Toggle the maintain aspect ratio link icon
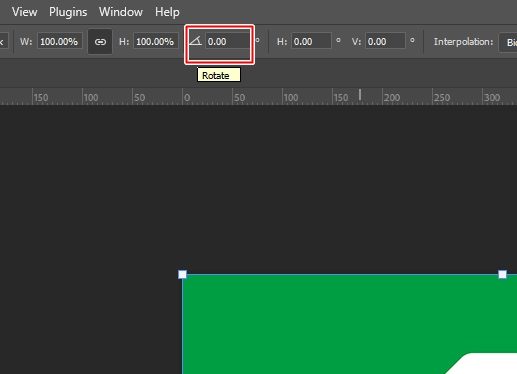Viewport: 517px width, 374px height. (100, 42)
